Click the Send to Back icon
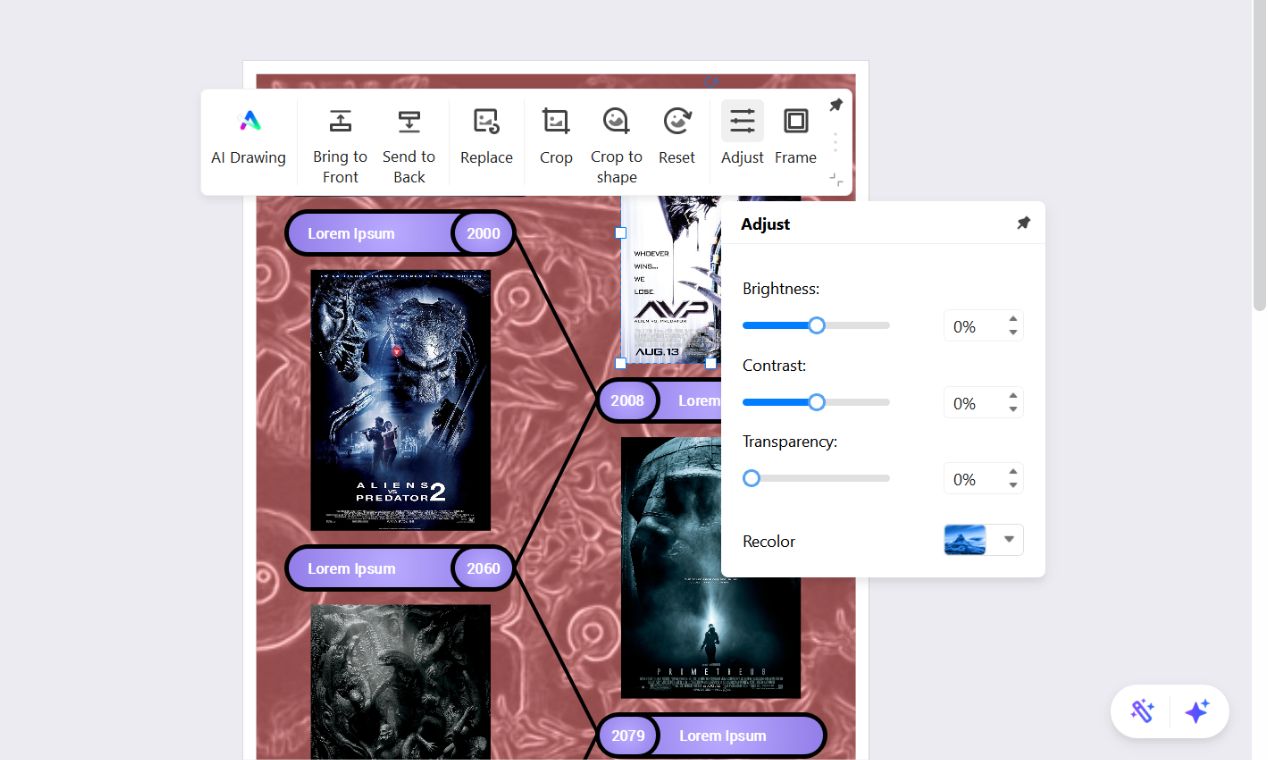Image resolution: width=1268 pixels, height=760 pixels. 409,121
